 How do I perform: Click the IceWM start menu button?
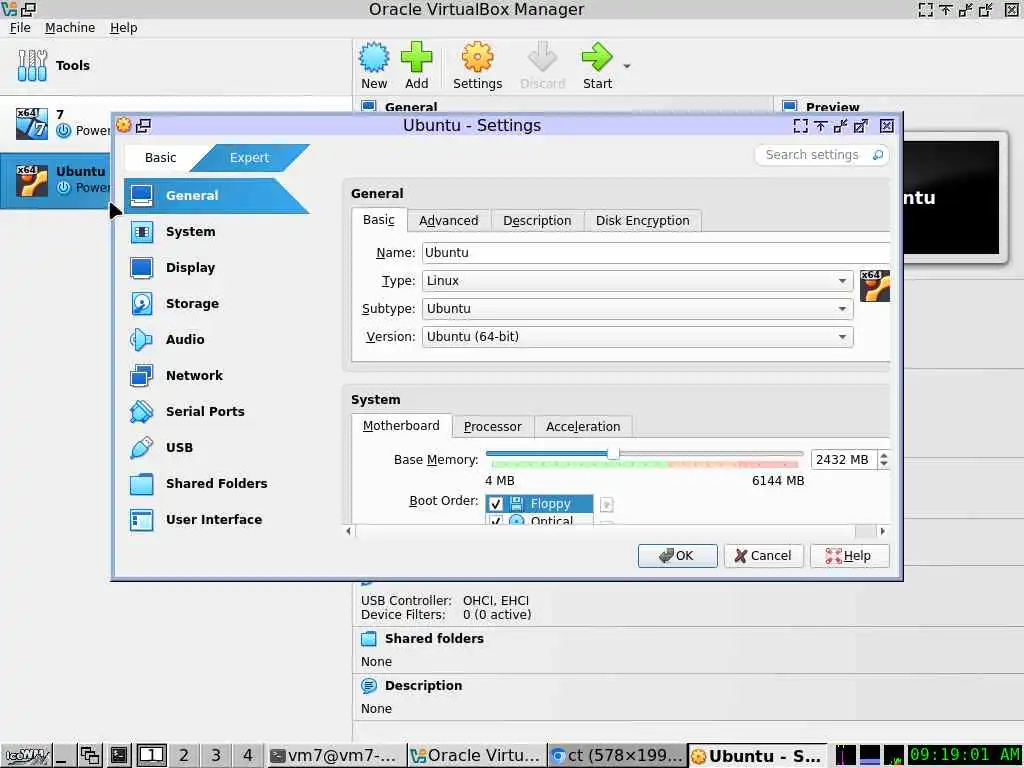[x=27, y=756]
